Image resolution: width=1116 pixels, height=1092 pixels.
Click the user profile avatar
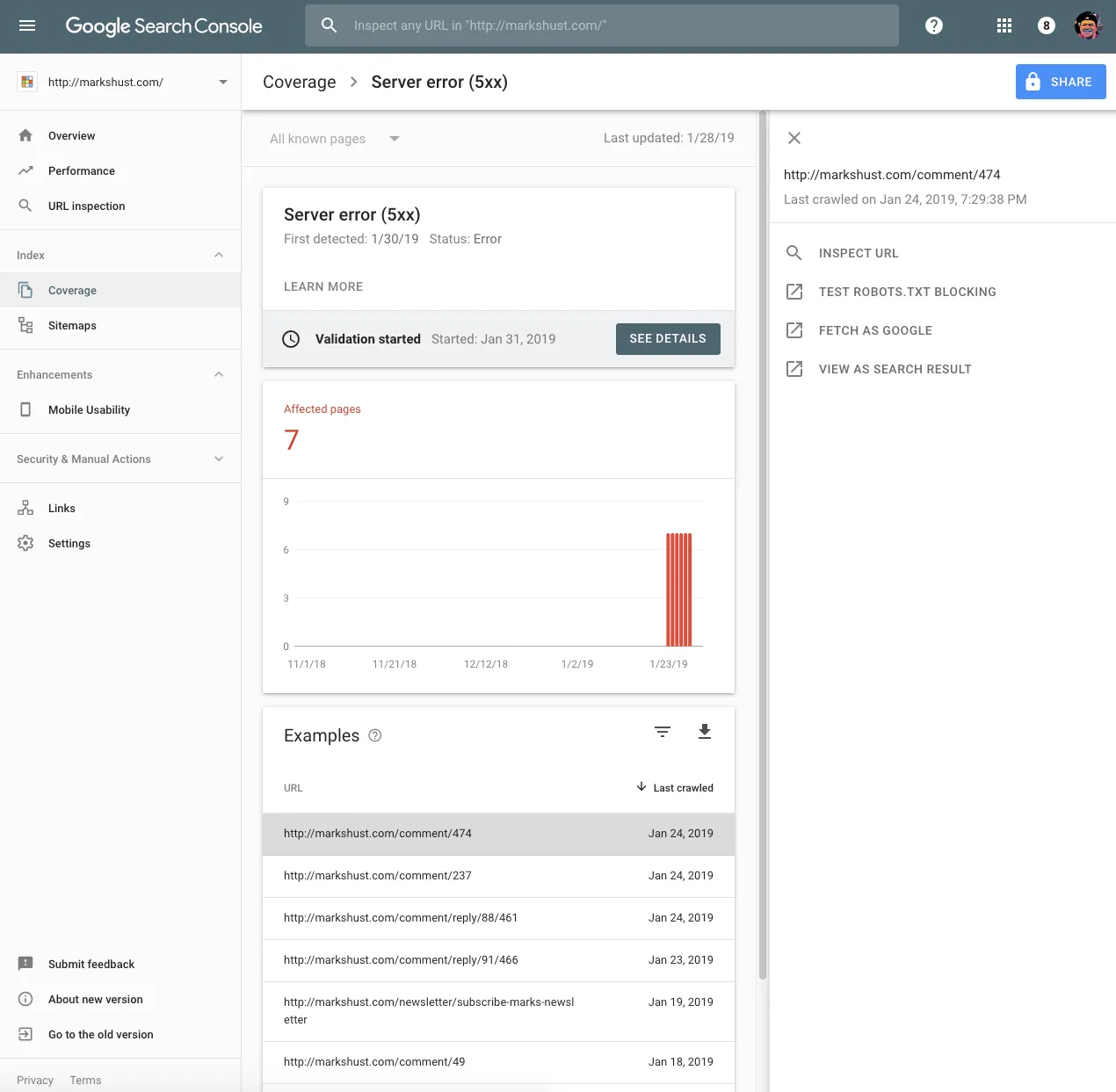coord(1088,25)
